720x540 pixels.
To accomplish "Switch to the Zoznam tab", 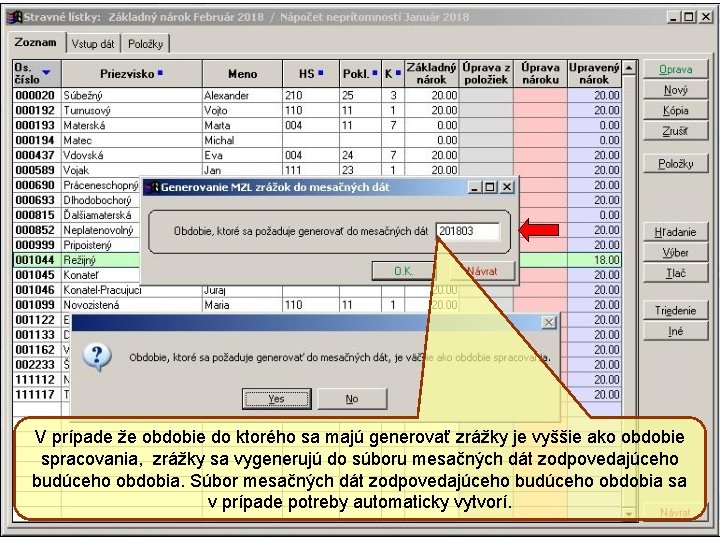I will pos(36,43).
